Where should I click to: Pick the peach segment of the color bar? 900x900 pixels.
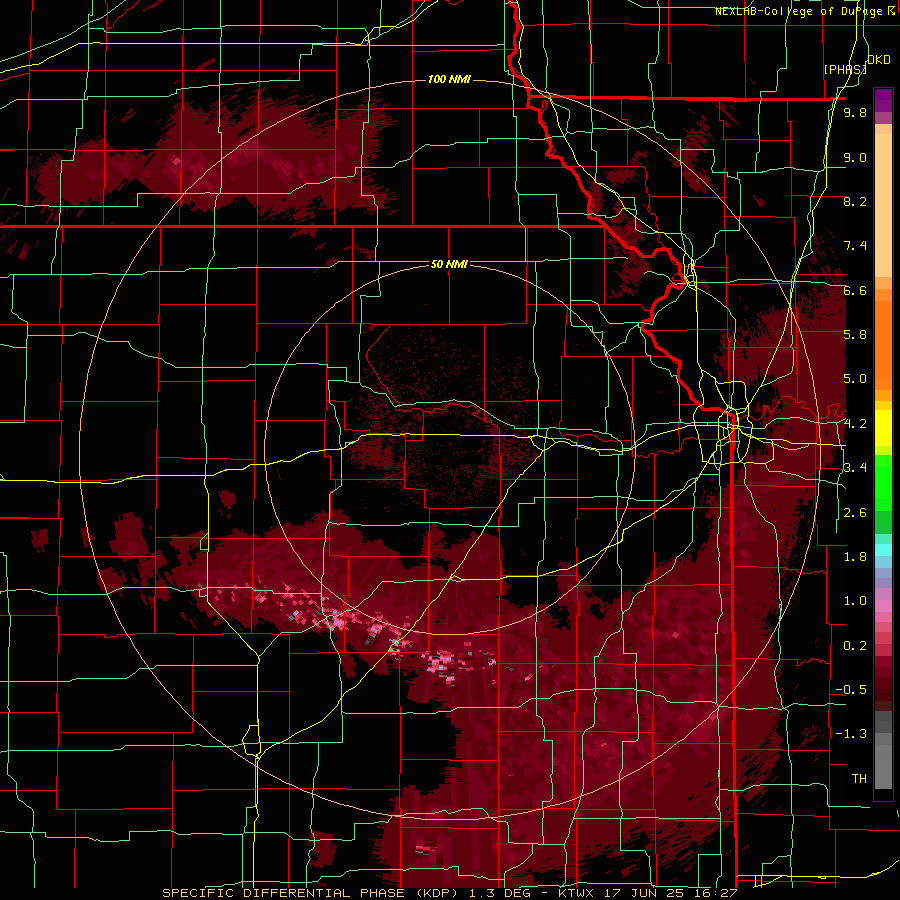coord(883,207)
